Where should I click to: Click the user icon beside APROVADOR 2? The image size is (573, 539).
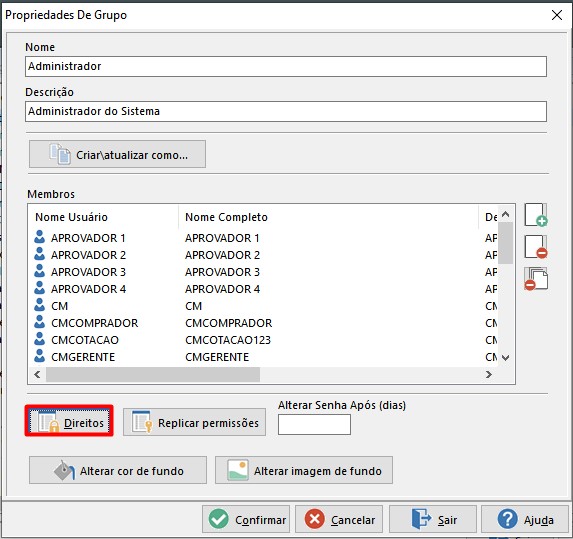(x=39, y=254)
